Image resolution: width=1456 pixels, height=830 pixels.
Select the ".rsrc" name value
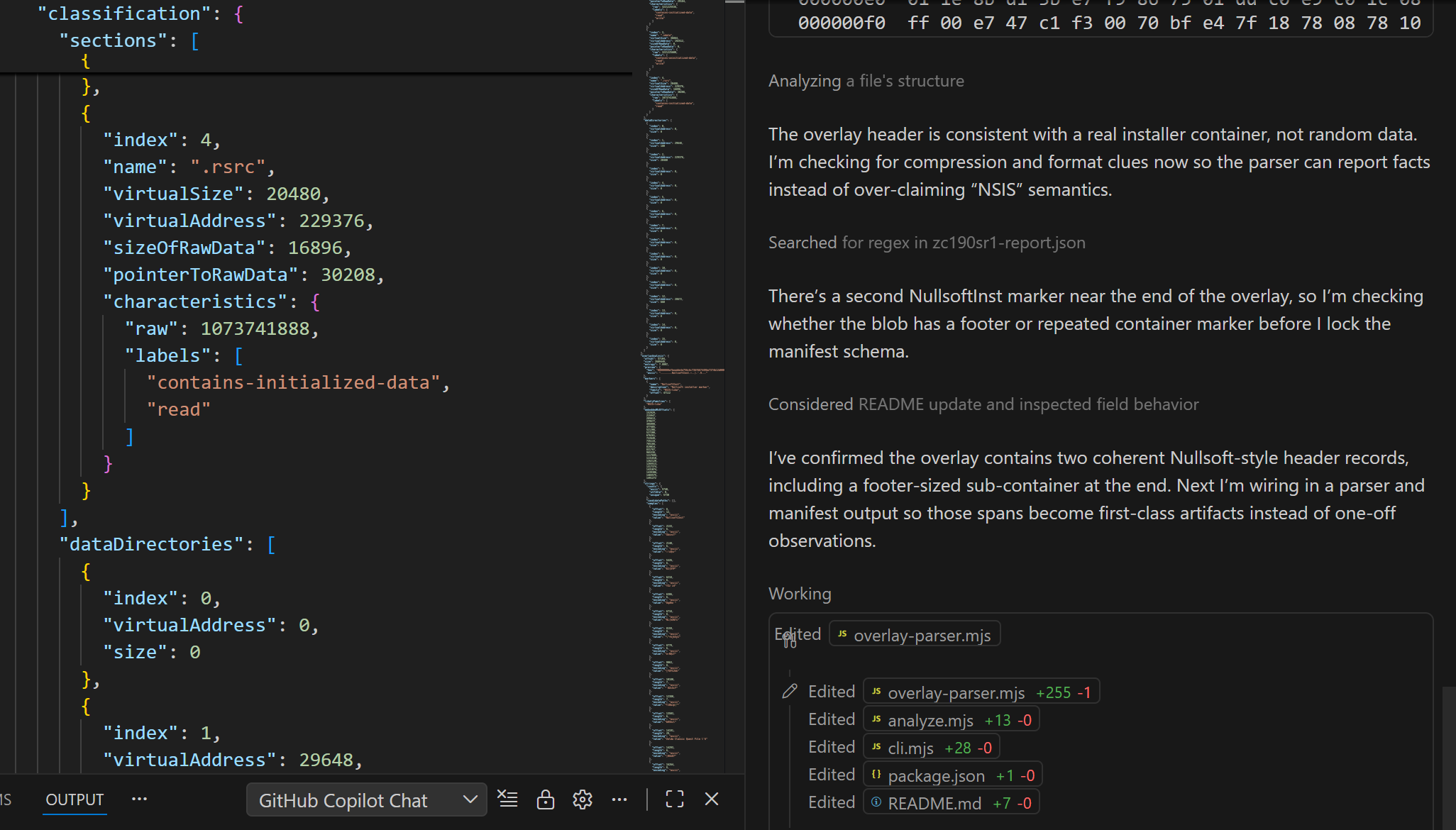[227, 167]
